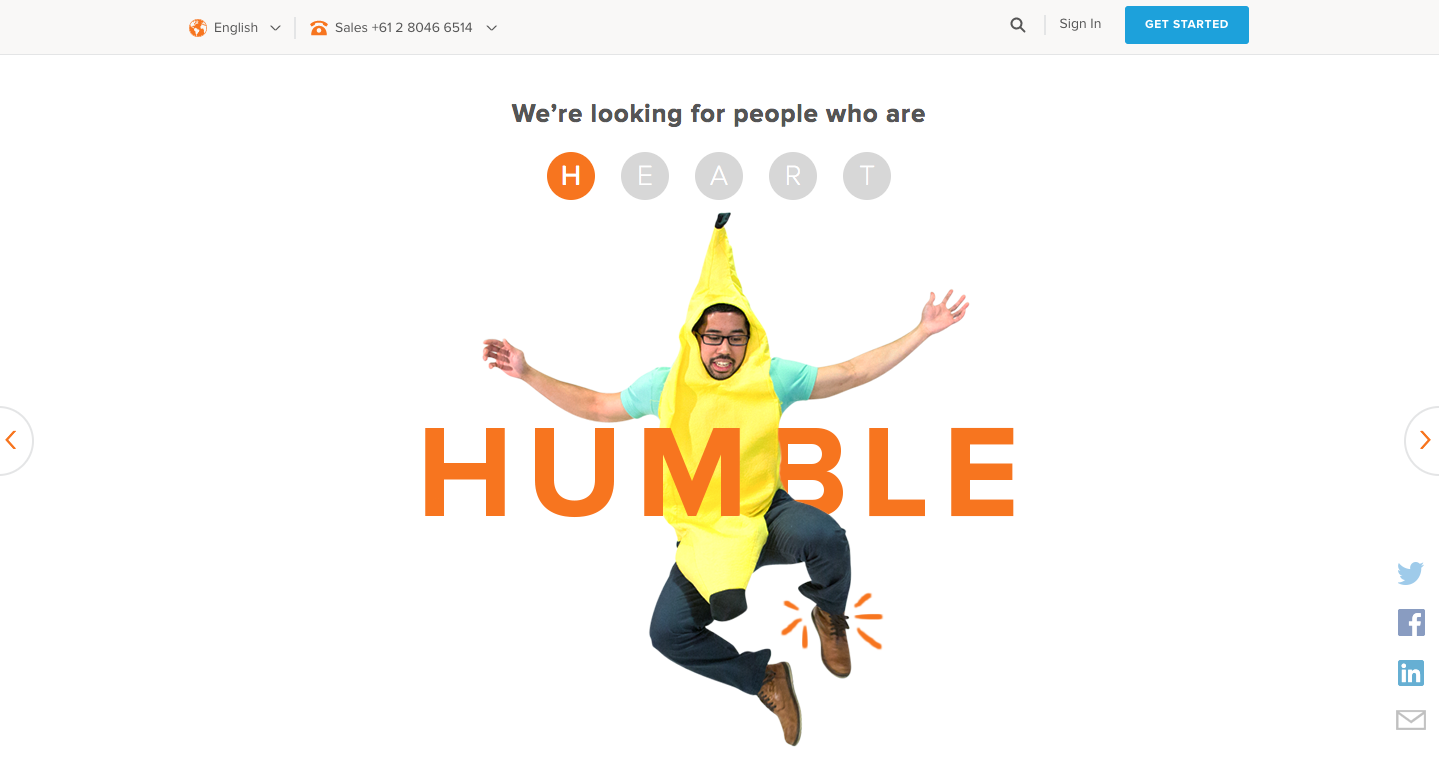Go to next slide with right arrow
1439x777 pixels.
(1424, 440)
